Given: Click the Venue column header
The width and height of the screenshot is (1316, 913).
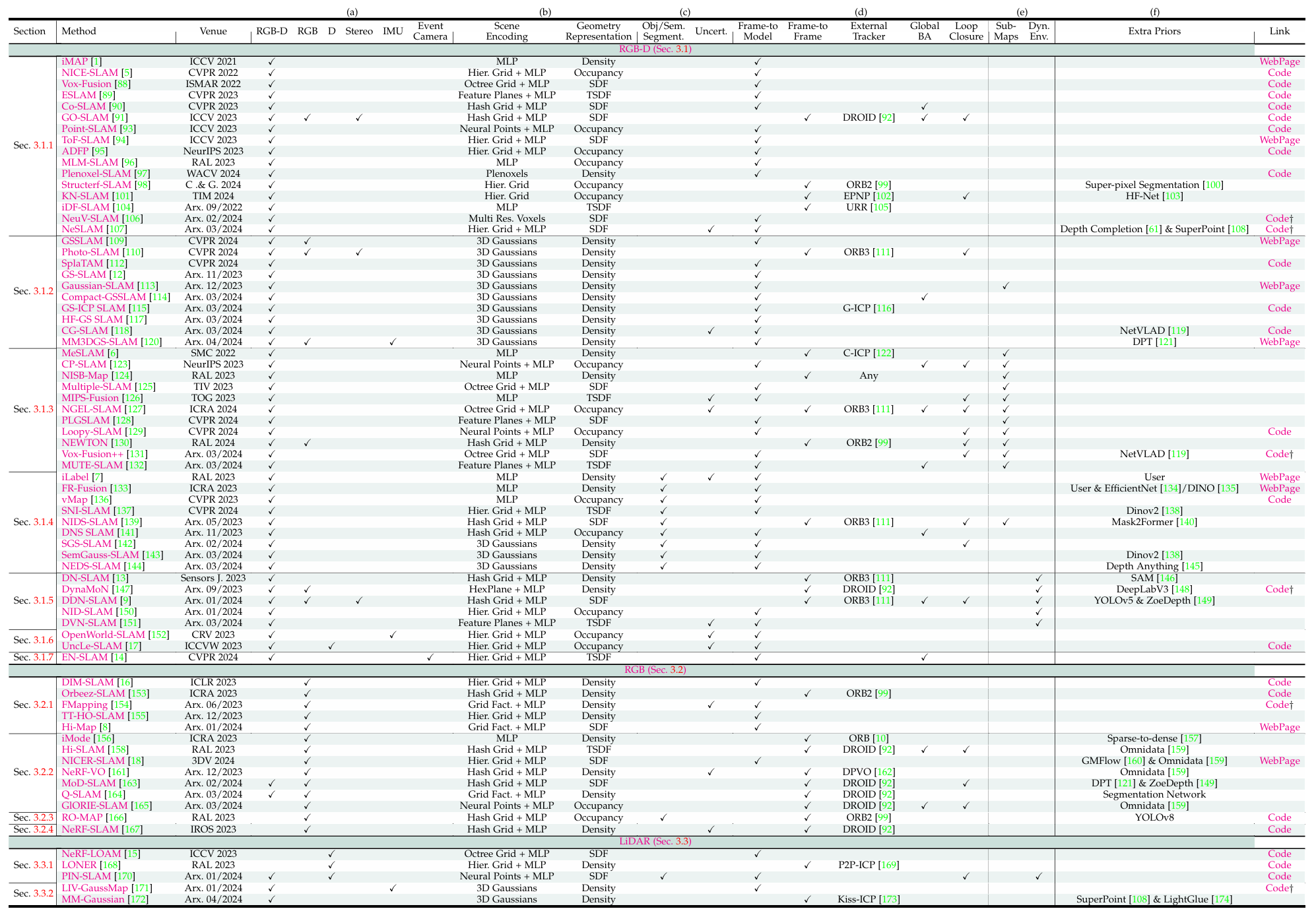Looking at the screenshot, I should [213, 31].
